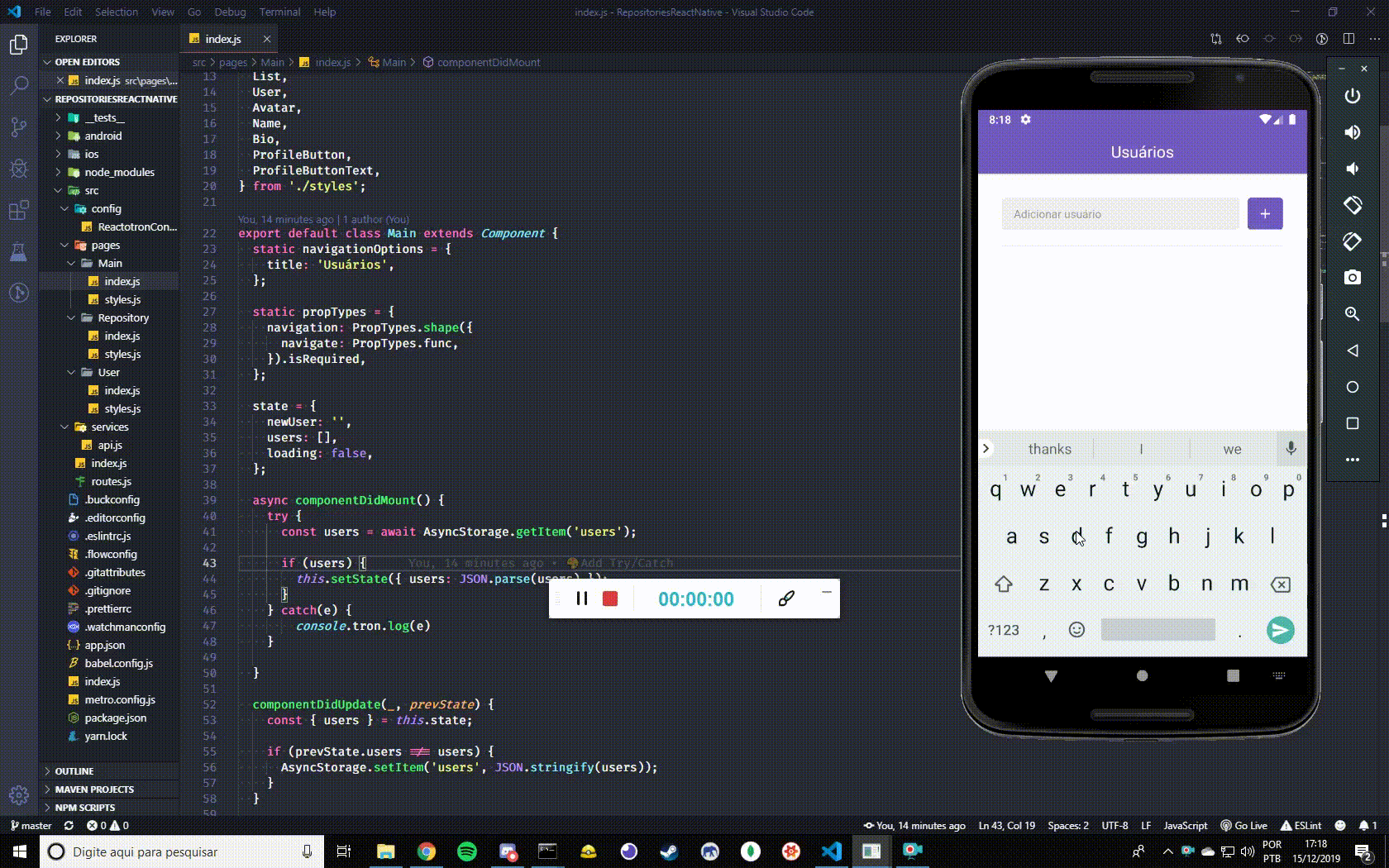Click Go Live in status bar
Image resolution: width=1389 pixels, height=868 pixels.
(1243, 825)
